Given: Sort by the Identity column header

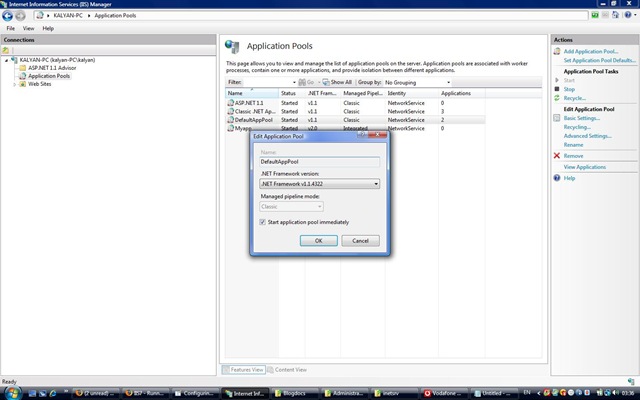Looking at the screenshot, I should pyautogui.click(x=412, y=93).
